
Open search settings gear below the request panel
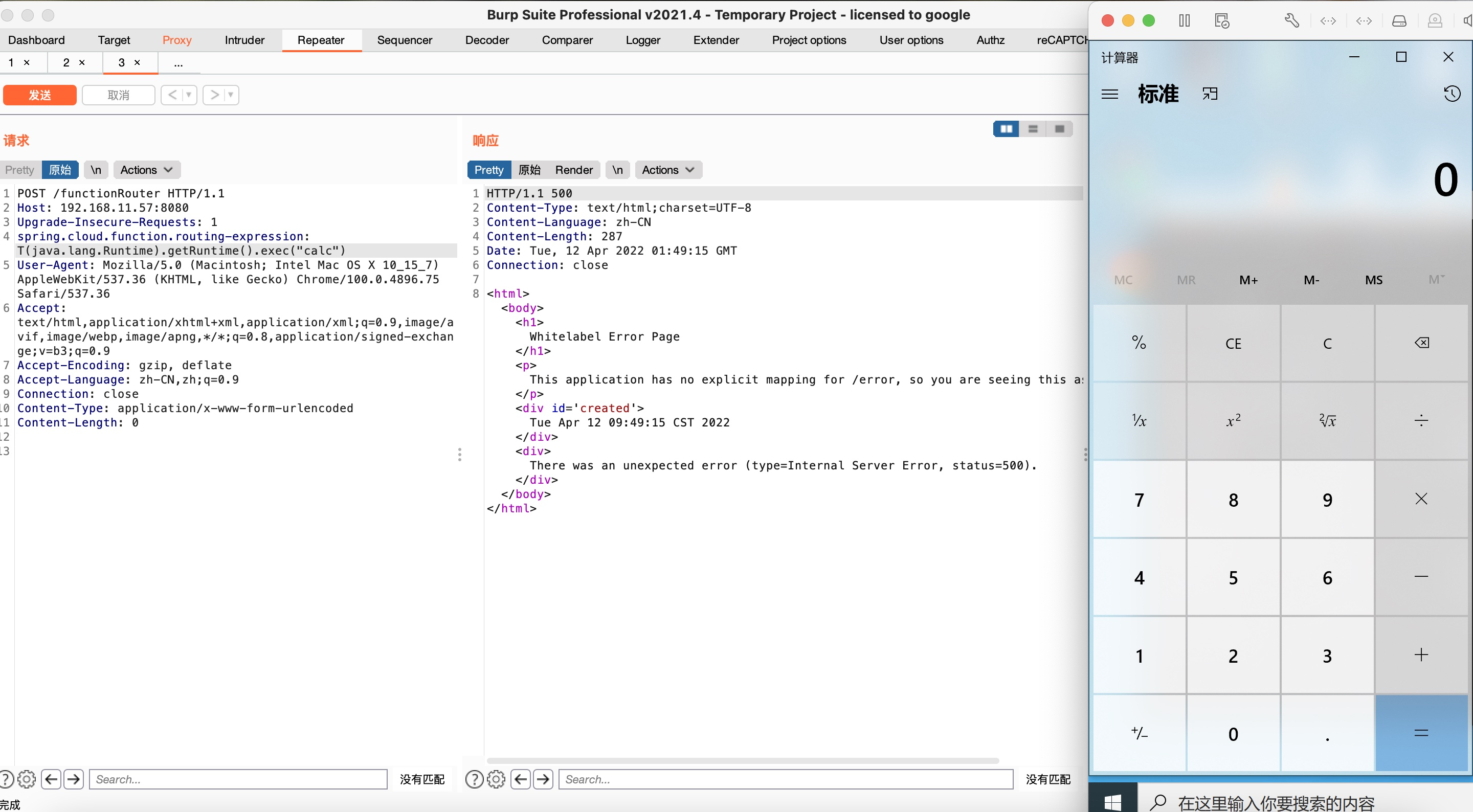[27, 779]
